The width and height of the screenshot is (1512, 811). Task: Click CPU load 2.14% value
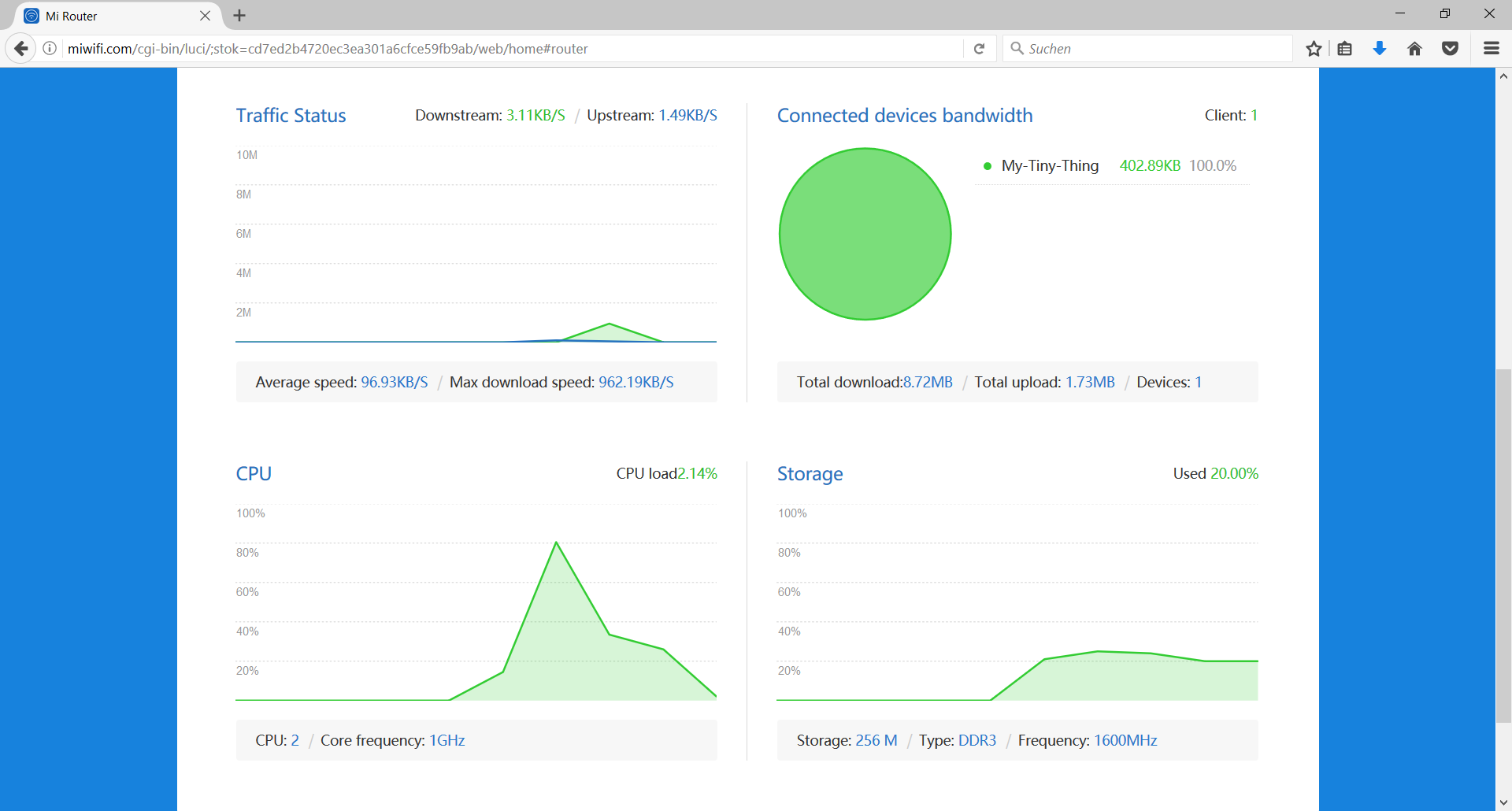(x=697, y=474)
